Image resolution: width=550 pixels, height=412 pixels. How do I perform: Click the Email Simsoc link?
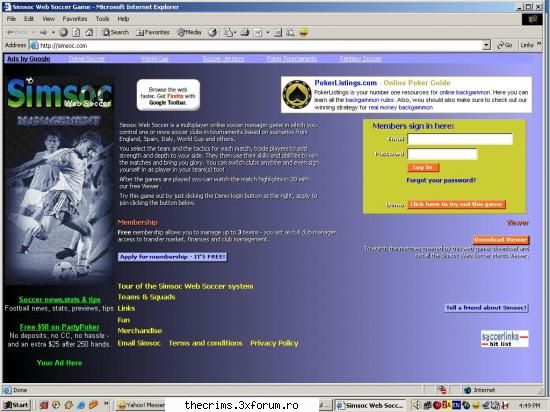point(139,343)
